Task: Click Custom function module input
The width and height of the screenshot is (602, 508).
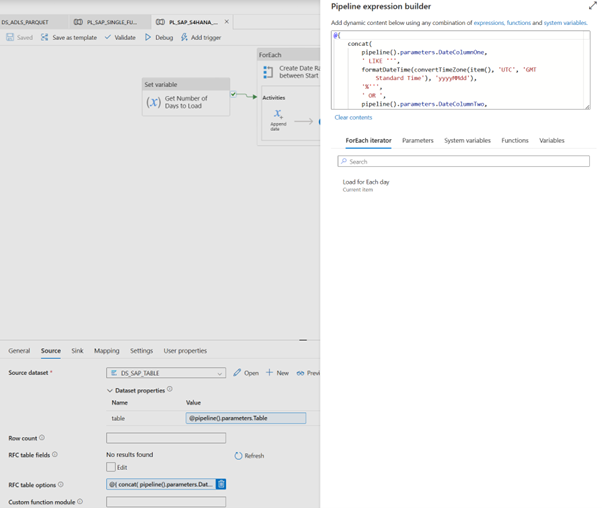Action: click(x=166, y=501)
